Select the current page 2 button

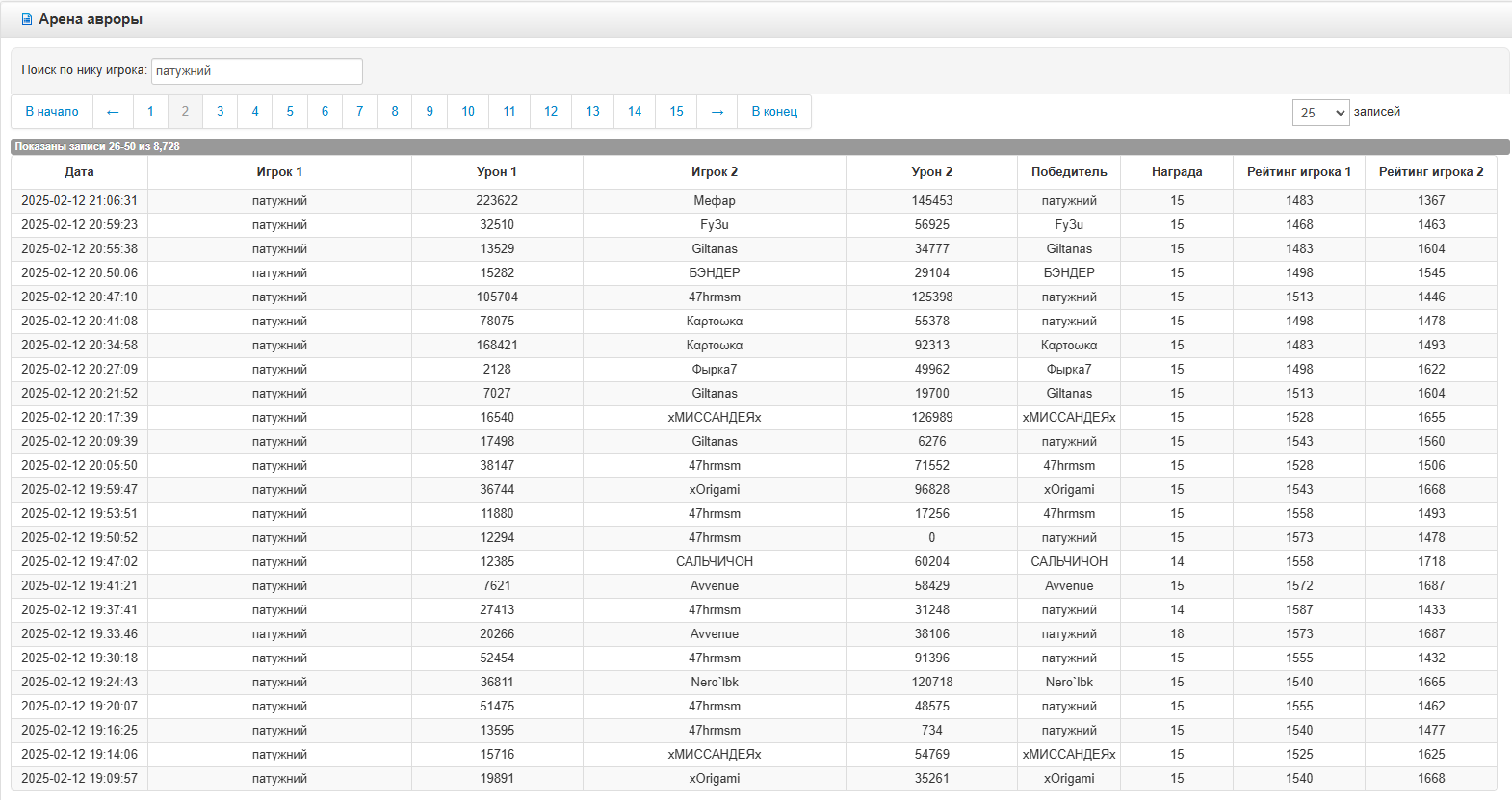[x=185, y=112]
